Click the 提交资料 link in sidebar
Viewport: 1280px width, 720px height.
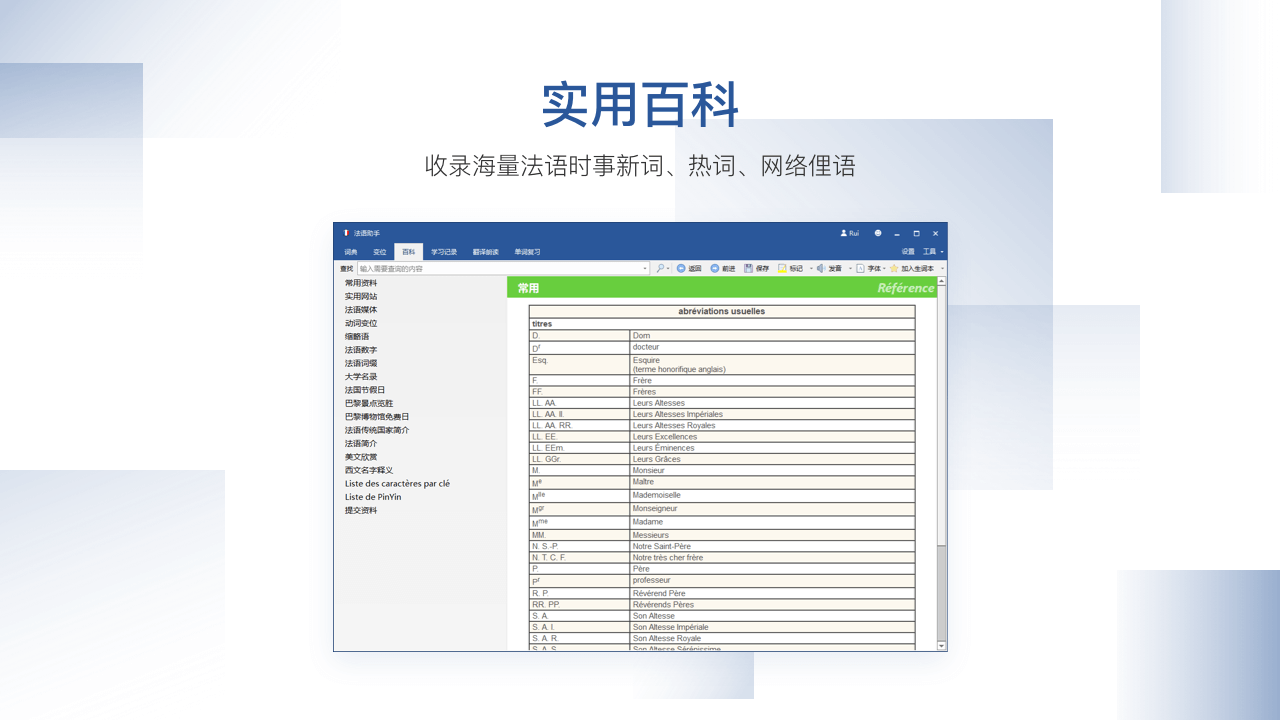pos(360,510)
